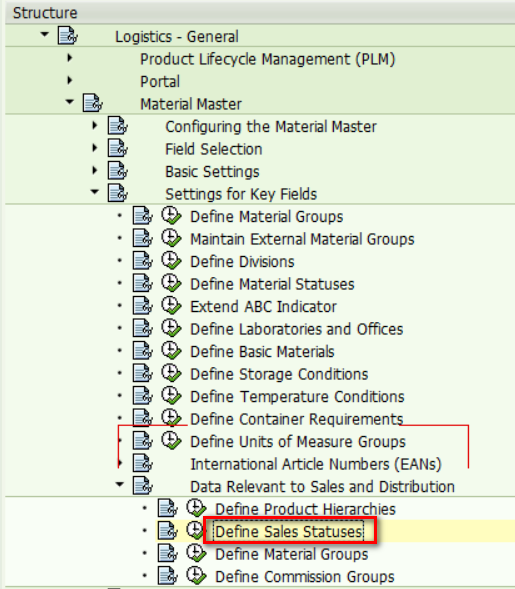Select Define Laboratories and Offices entry
This screenshot has width=515, height=589.
(x=297, y=329)
